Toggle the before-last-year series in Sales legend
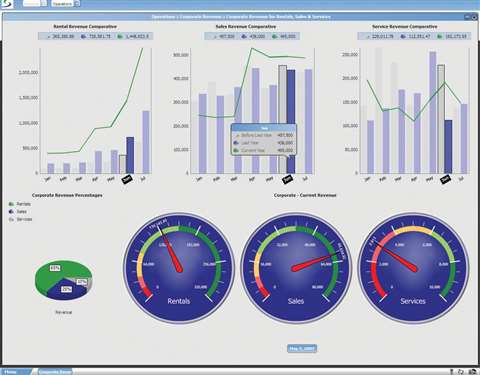Image resolution: width=480 pixels, height=375 pixels. coord(224,36)
